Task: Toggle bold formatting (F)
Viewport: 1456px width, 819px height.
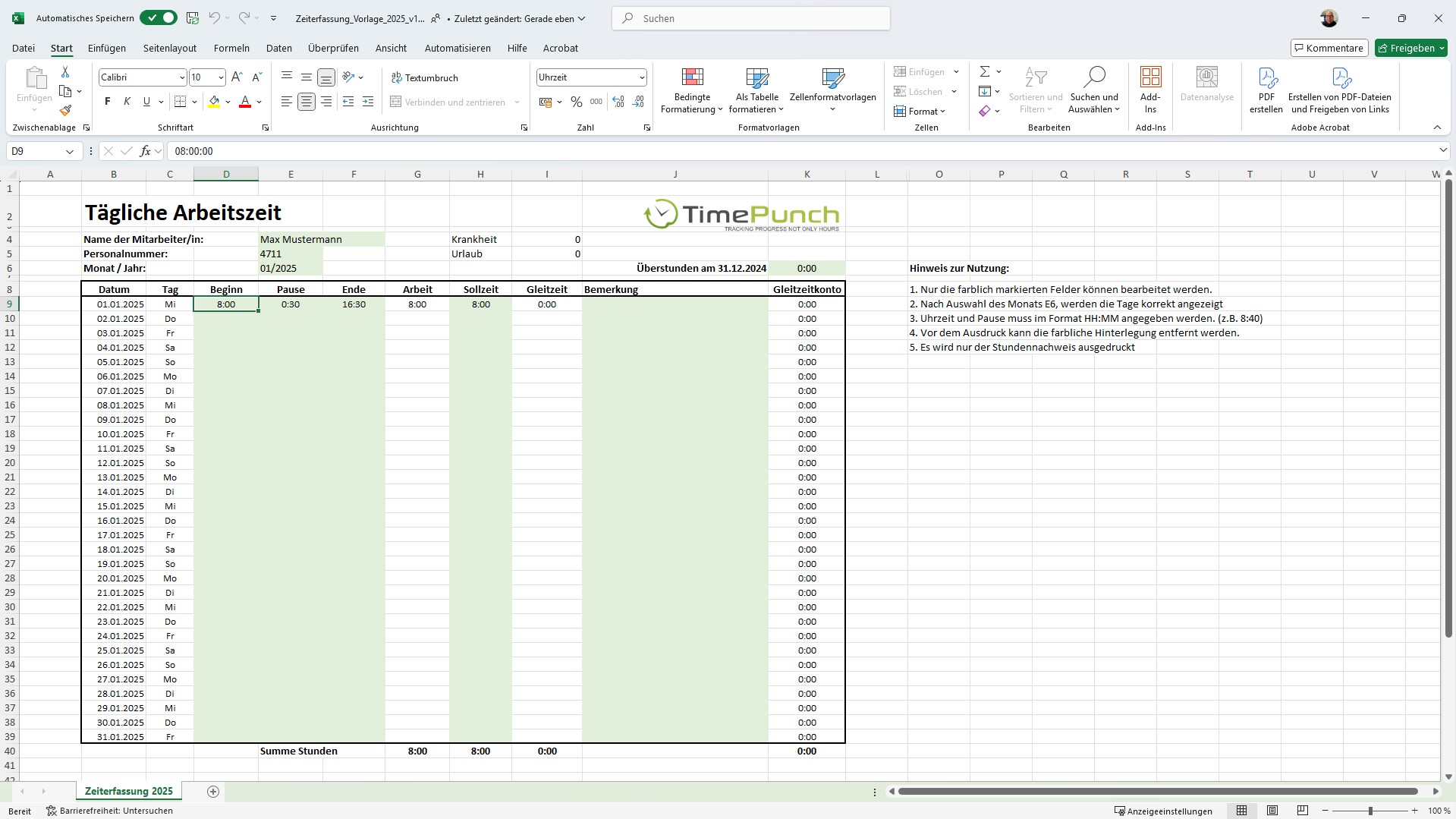Action: coord(108,102)
